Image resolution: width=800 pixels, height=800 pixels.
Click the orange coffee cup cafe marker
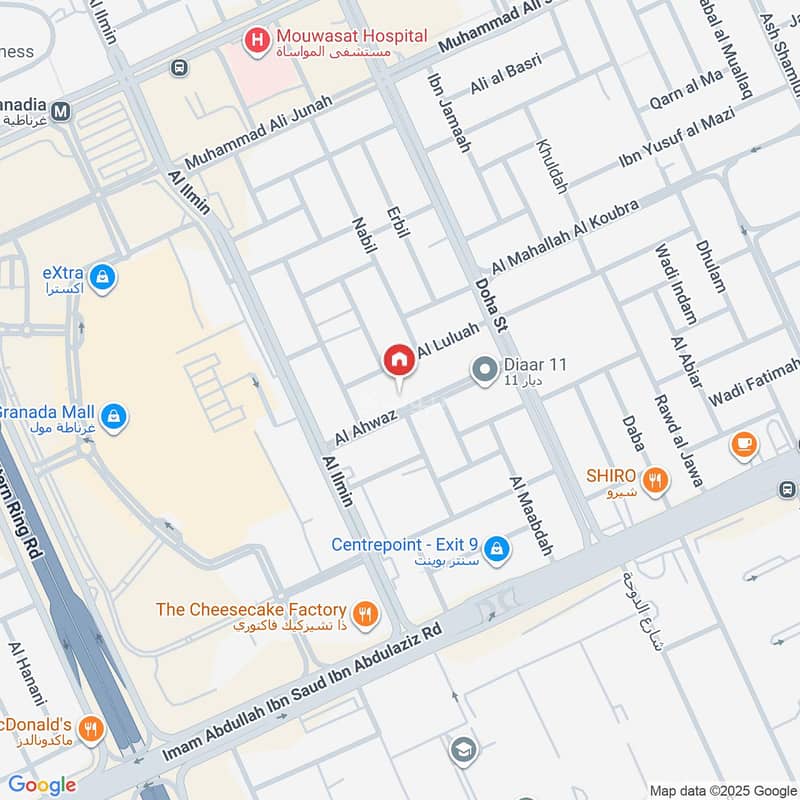744,445
